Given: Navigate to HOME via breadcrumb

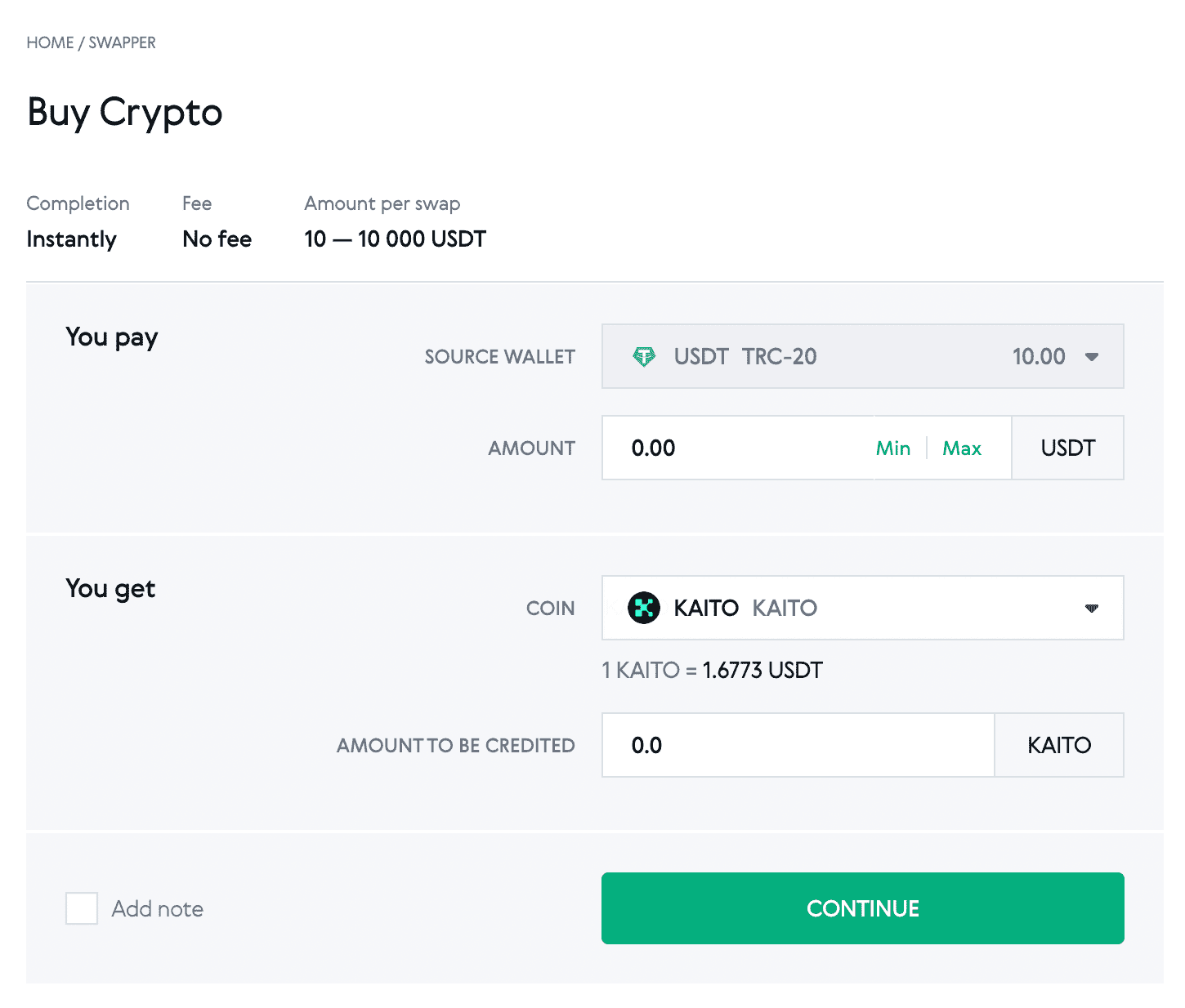Looking at the screenshot, I should point(49,42).
